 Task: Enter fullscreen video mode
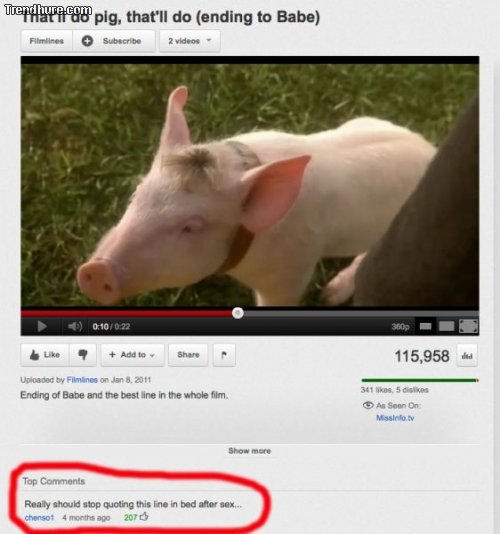point(468,326)
